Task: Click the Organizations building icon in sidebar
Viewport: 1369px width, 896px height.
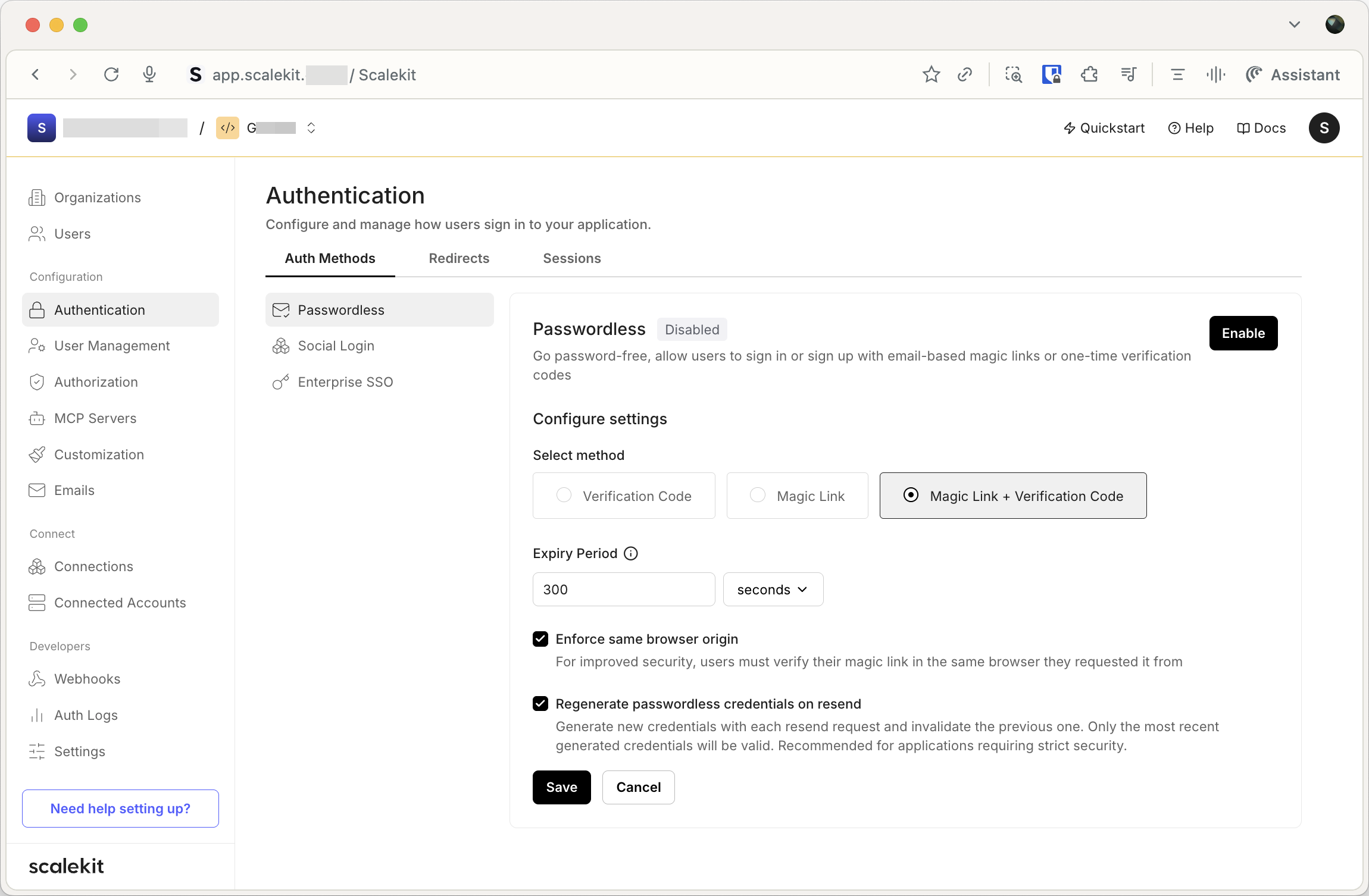Action: click(37, 198)
